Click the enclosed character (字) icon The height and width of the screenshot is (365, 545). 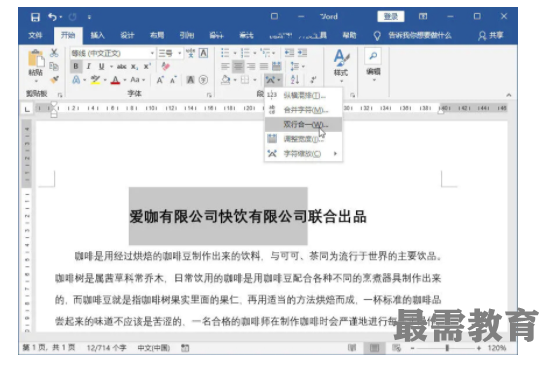[x=204, y=80]
